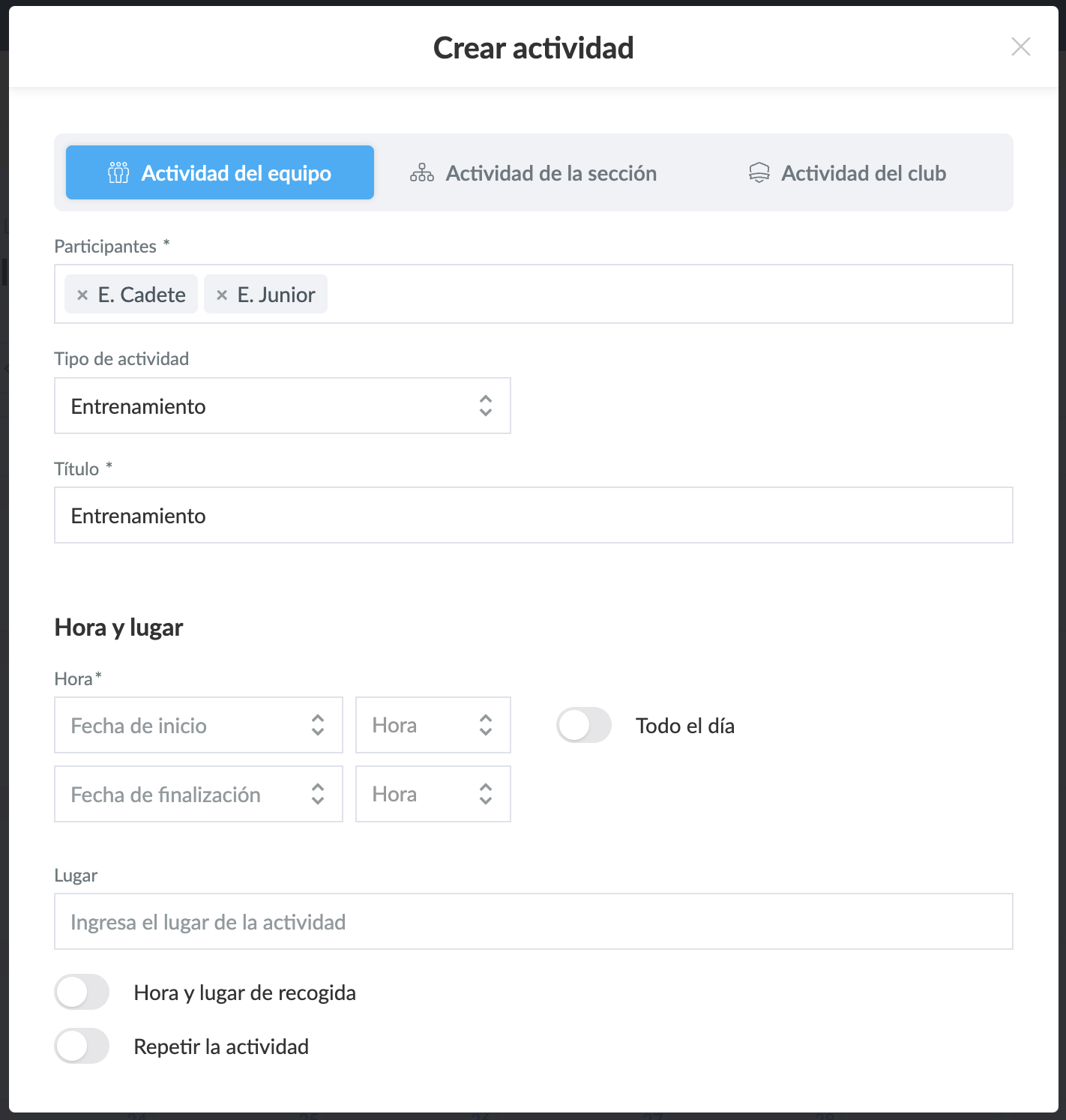This screenshot has width=1066, height=1120.
Task: Remove the E. Cadete participant chip
Action: pos(82,294)
